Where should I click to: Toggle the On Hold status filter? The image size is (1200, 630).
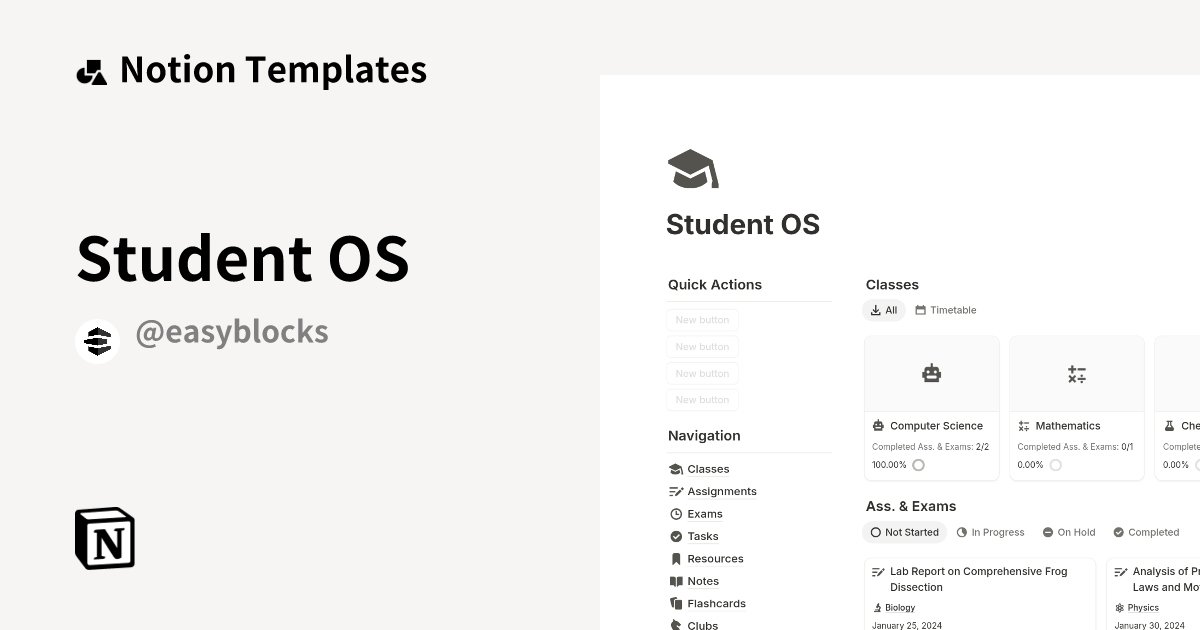pyautogui.click(x=1069, y=532)
